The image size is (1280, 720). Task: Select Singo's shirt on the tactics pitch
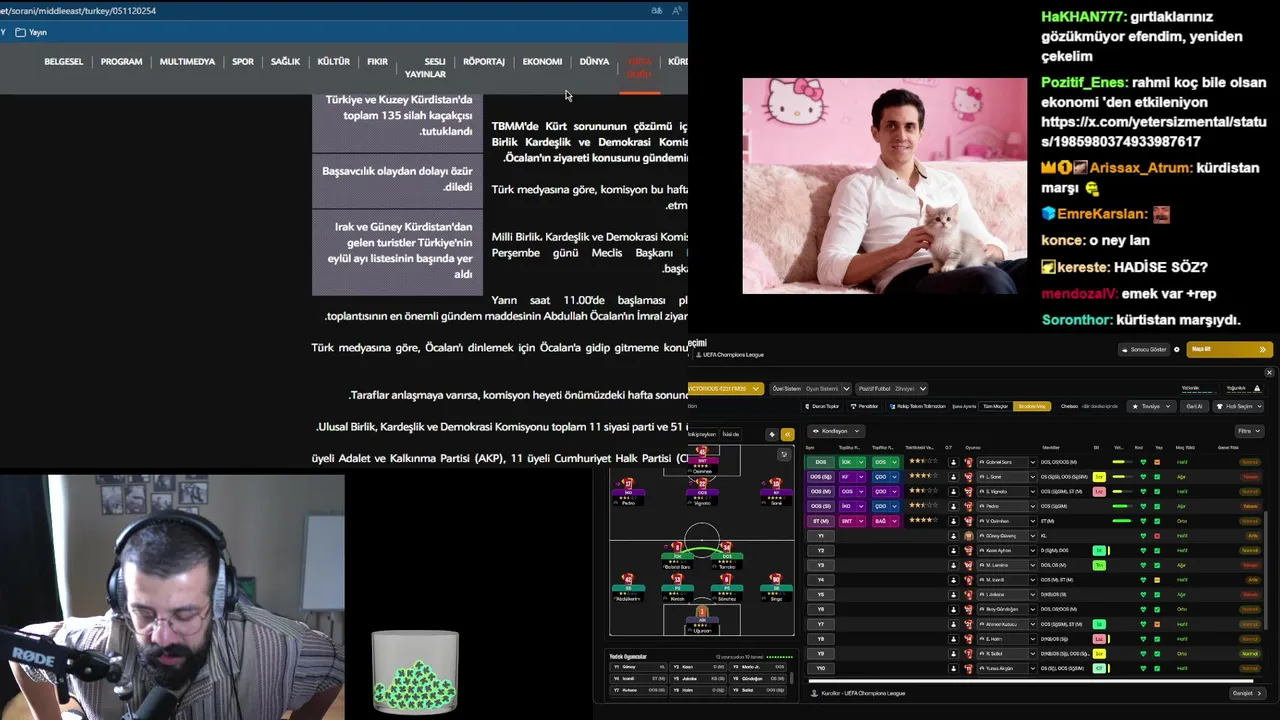776,579
